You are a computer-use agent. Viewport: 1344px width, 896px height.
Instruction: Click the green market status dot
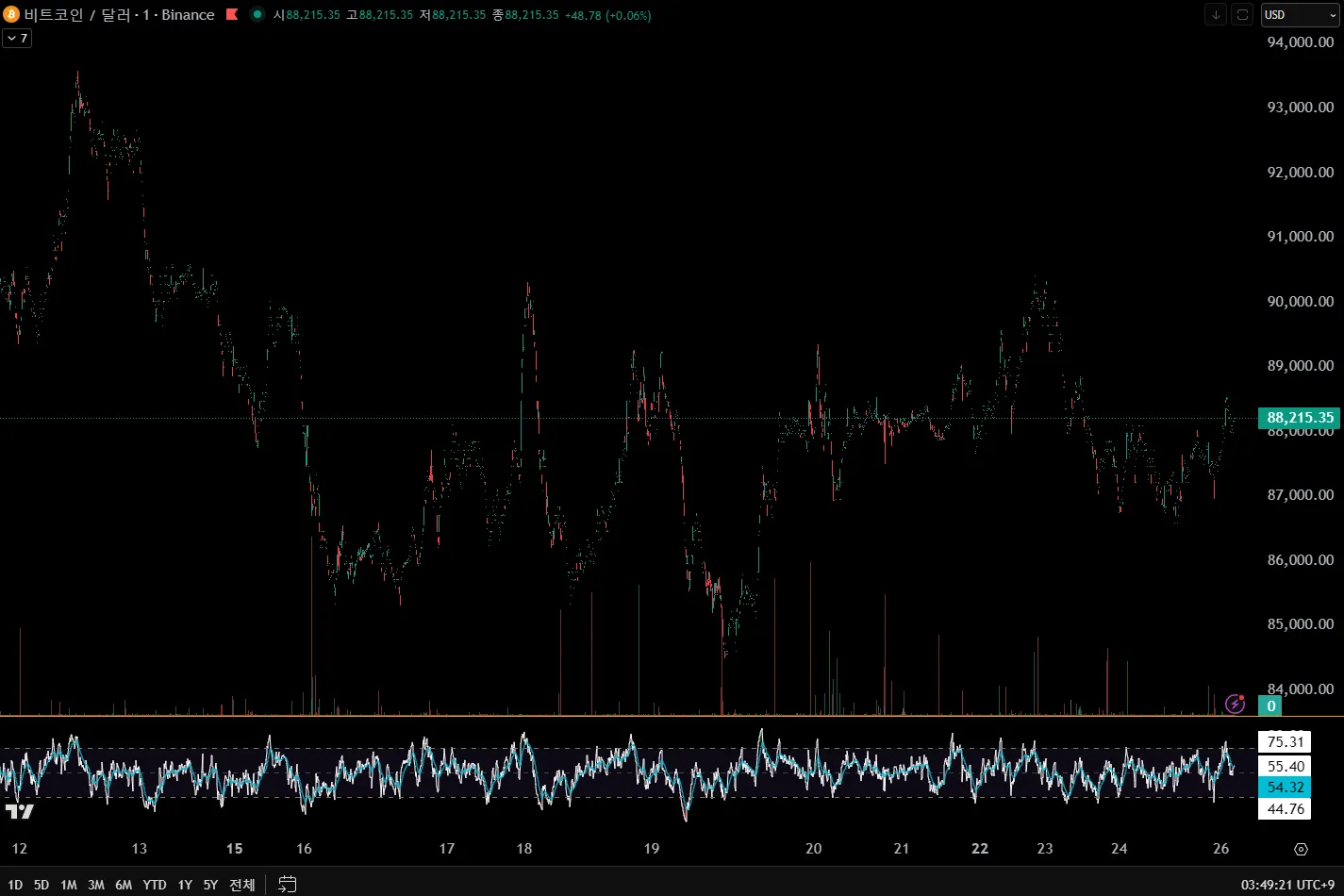[x=257, y=15]
